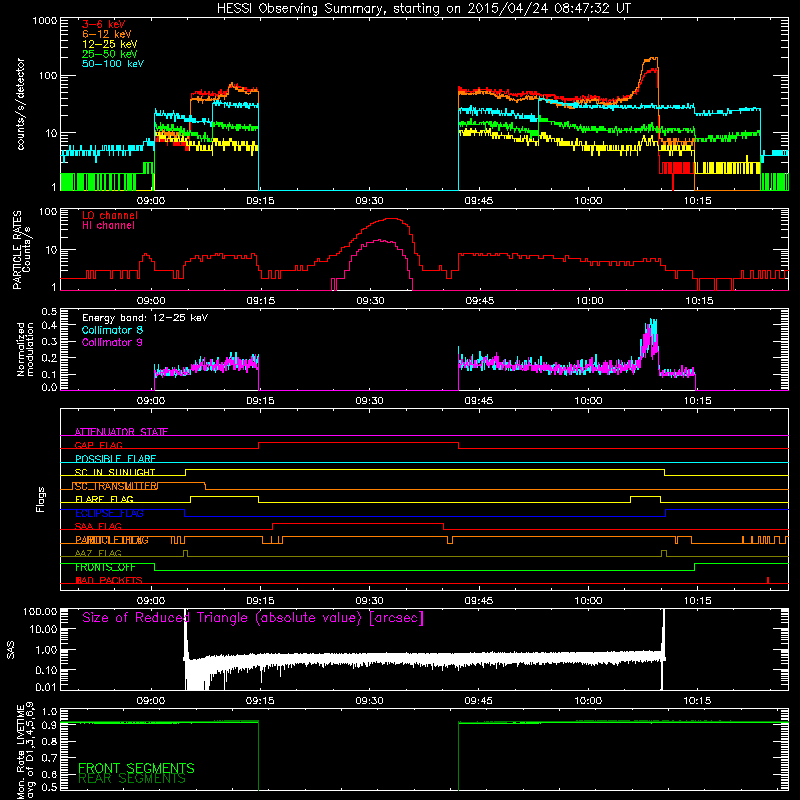Click the "100.00" tick value on the SAS axis
The width and height of the screenshot is (800, 800).
[x=40, y=611]
